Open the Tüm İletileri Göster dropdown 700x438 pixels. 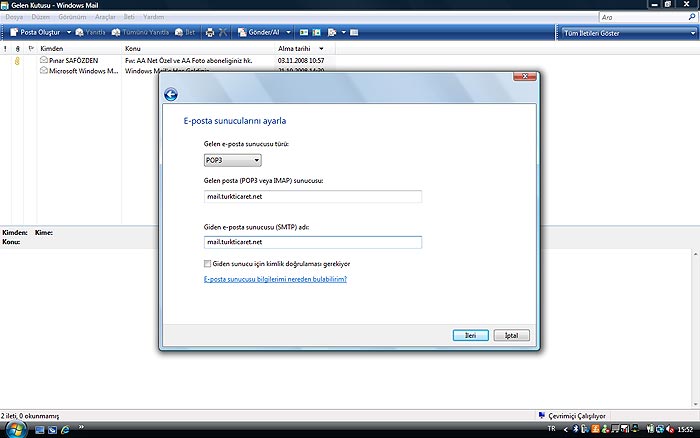coord(629,33)
